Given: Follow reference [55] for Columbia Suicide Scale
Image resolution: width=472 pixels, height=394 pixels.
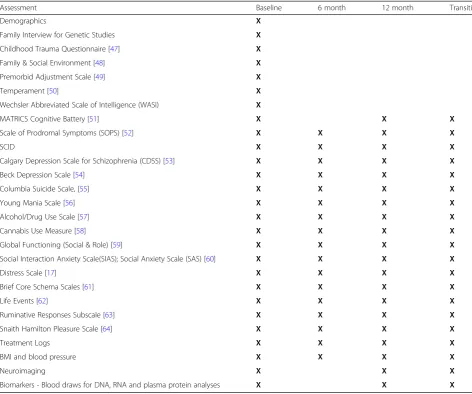Looking at the screenshot, I should tap(83, 189).
